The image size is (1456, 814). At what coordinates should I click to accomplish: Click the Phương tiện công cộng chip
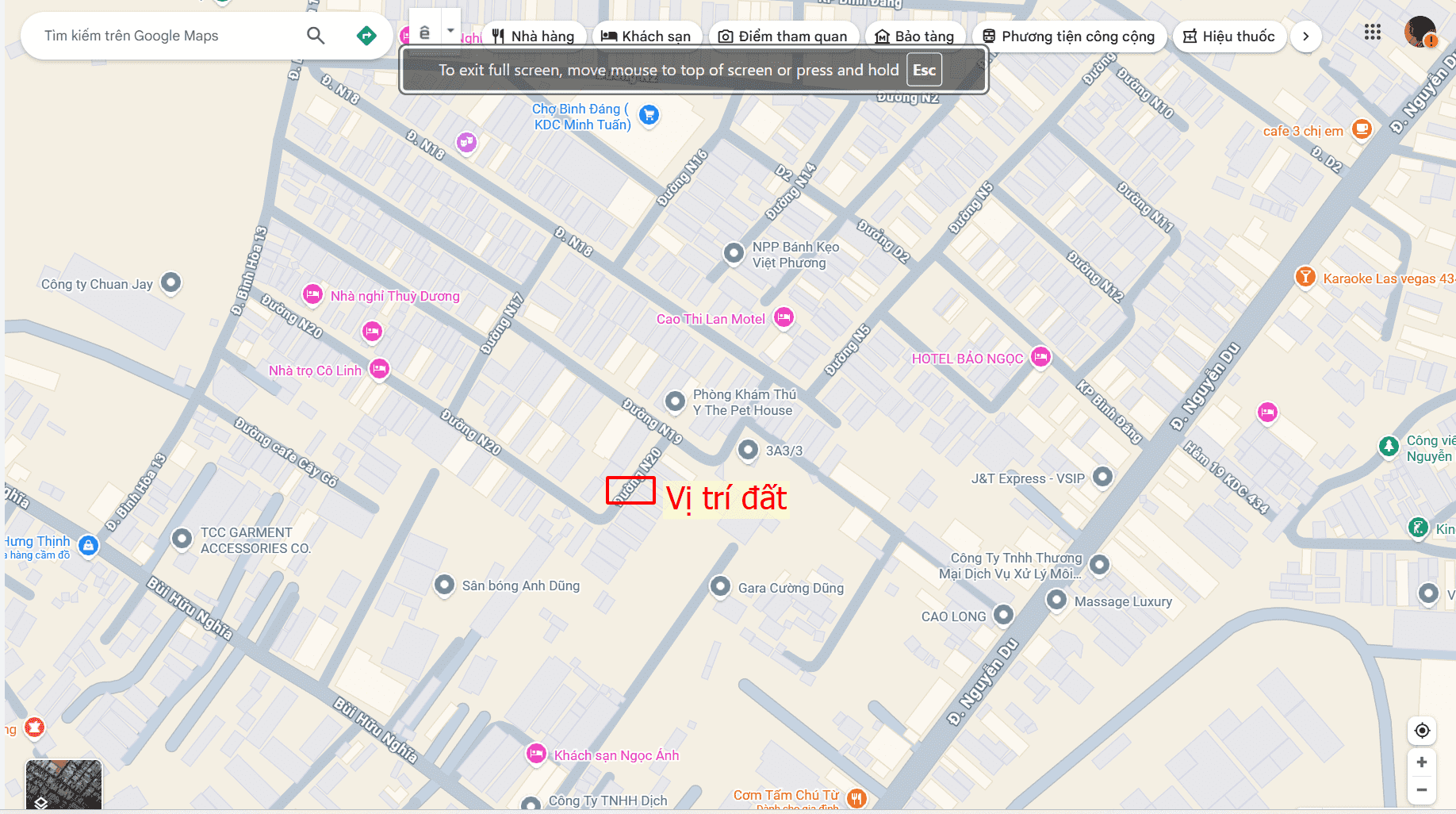[1069, 36]
